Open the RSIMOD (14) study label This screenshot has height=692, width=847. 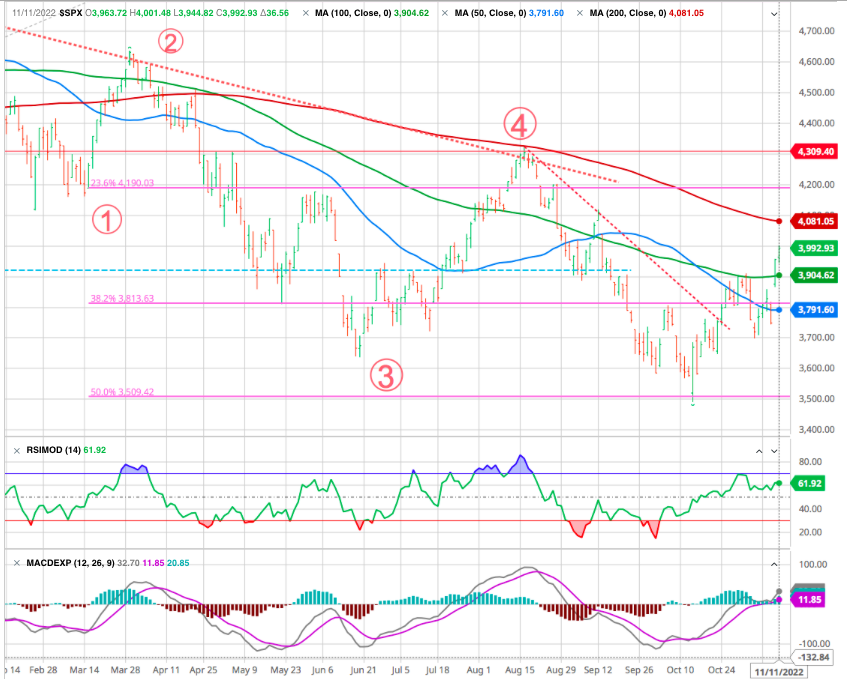53,450
